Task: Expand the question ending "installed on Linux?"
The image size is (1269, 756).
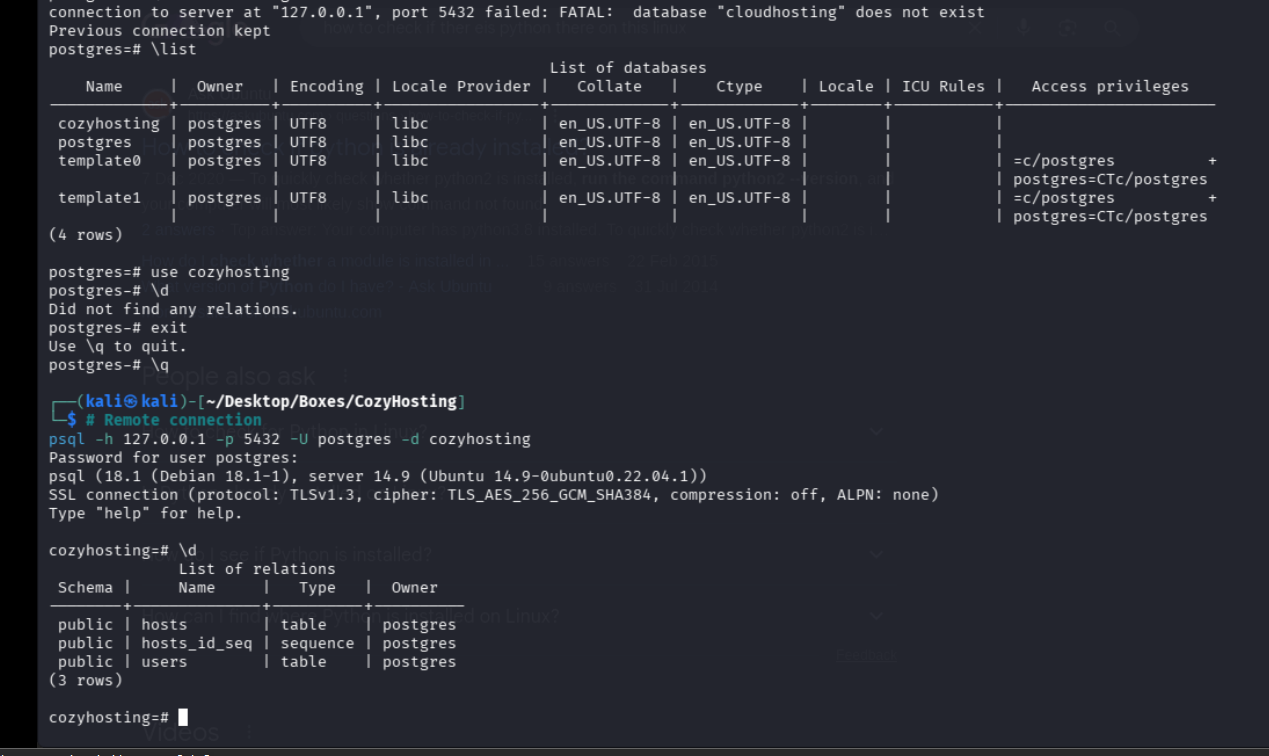Action: point(876,616)
